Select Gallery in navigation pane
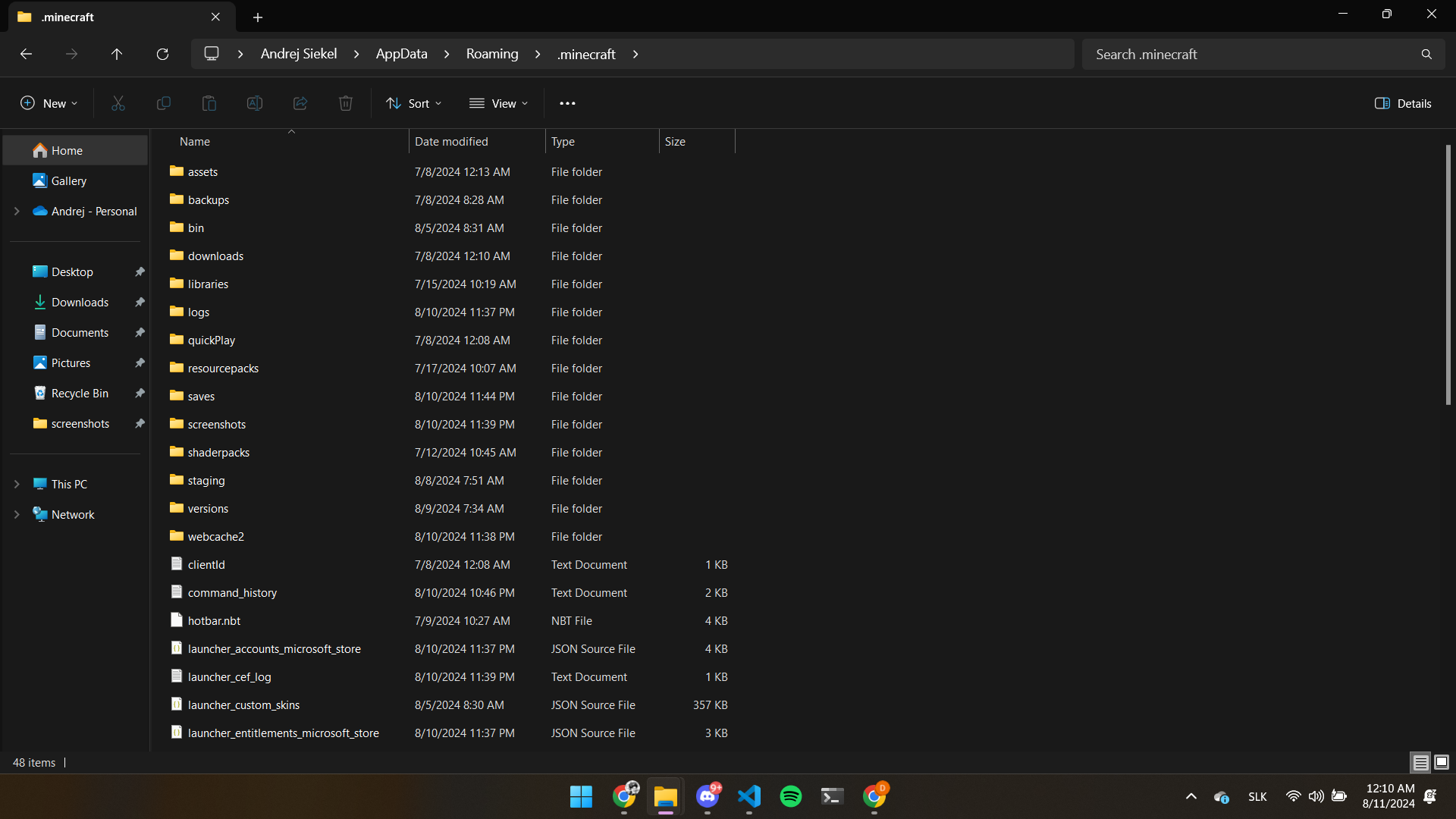The height and width of the screenshot is (819, 1456). 76,181
